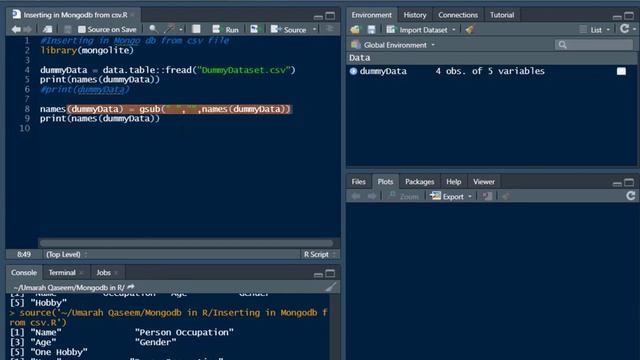The height and width of the screenshot is (360, 640).
Task: Maximize the Environment pane
Action: (629, 16)
